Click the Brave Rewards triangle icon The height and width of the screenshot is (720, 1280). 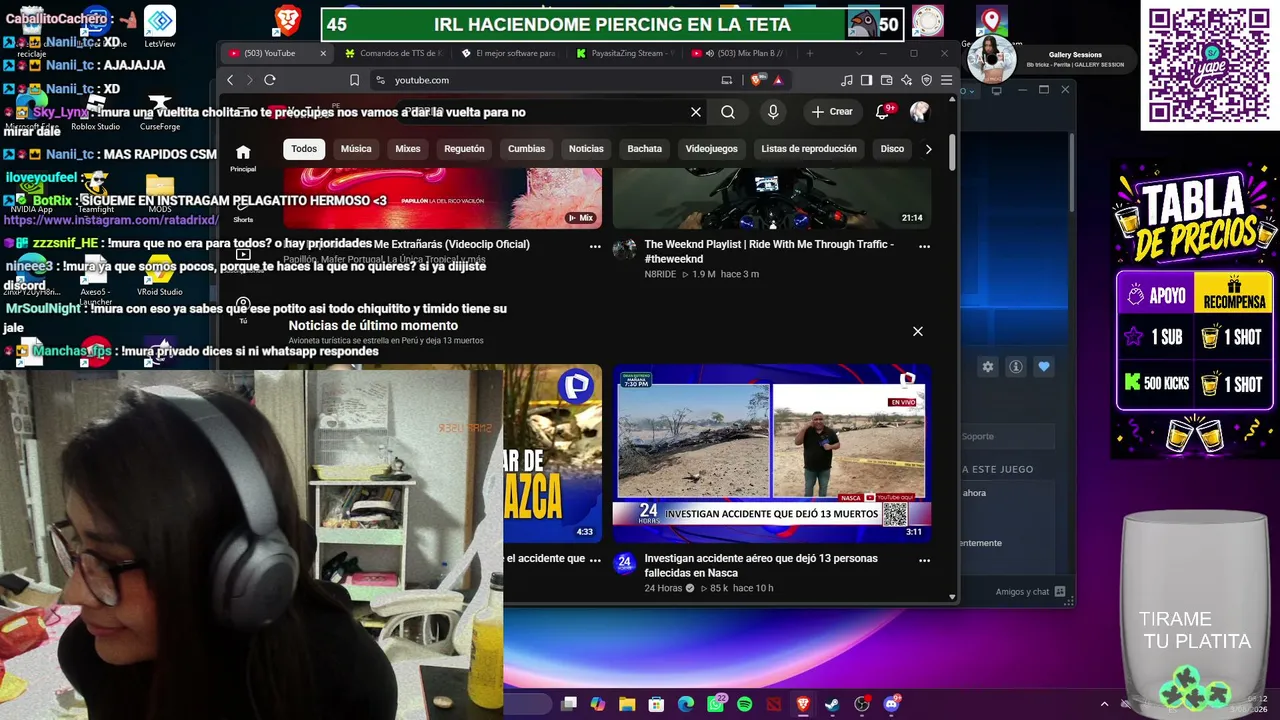tap(778, 80)
